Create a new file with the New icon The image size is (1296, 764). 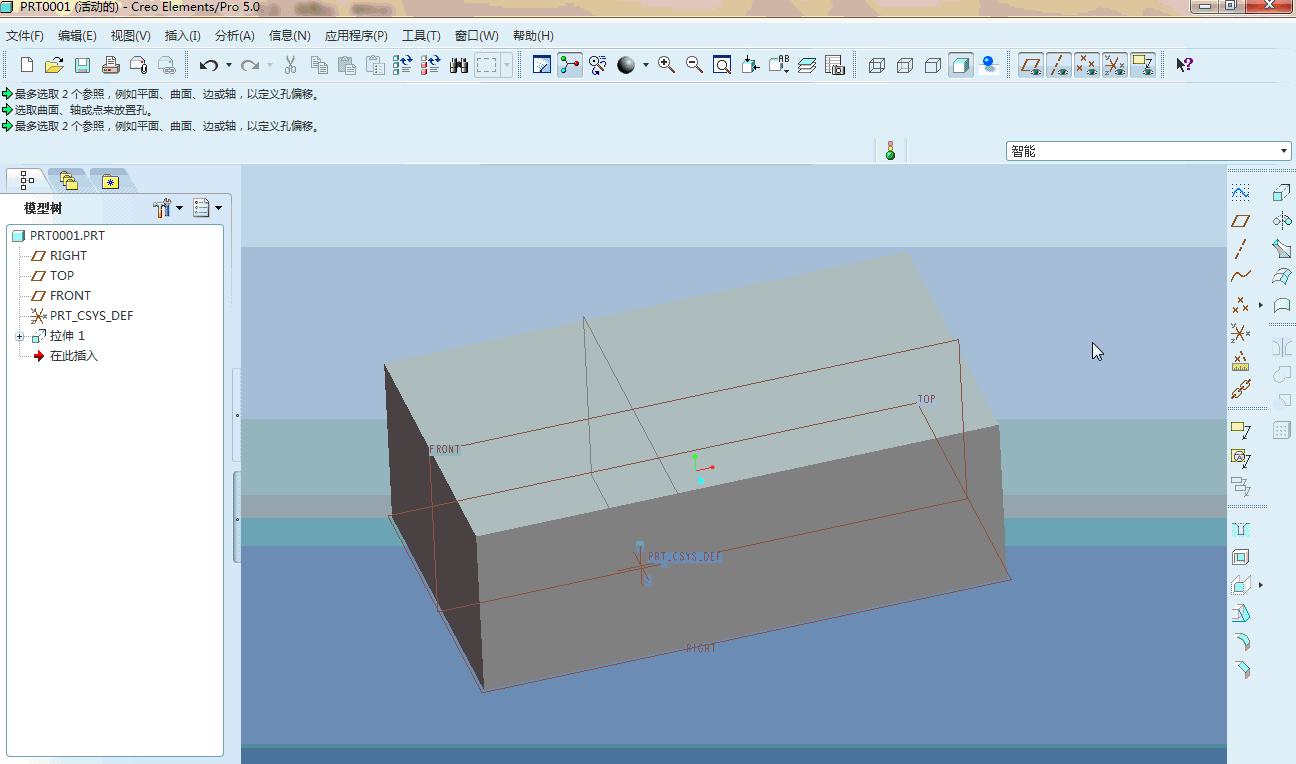(x=27, y=65)
